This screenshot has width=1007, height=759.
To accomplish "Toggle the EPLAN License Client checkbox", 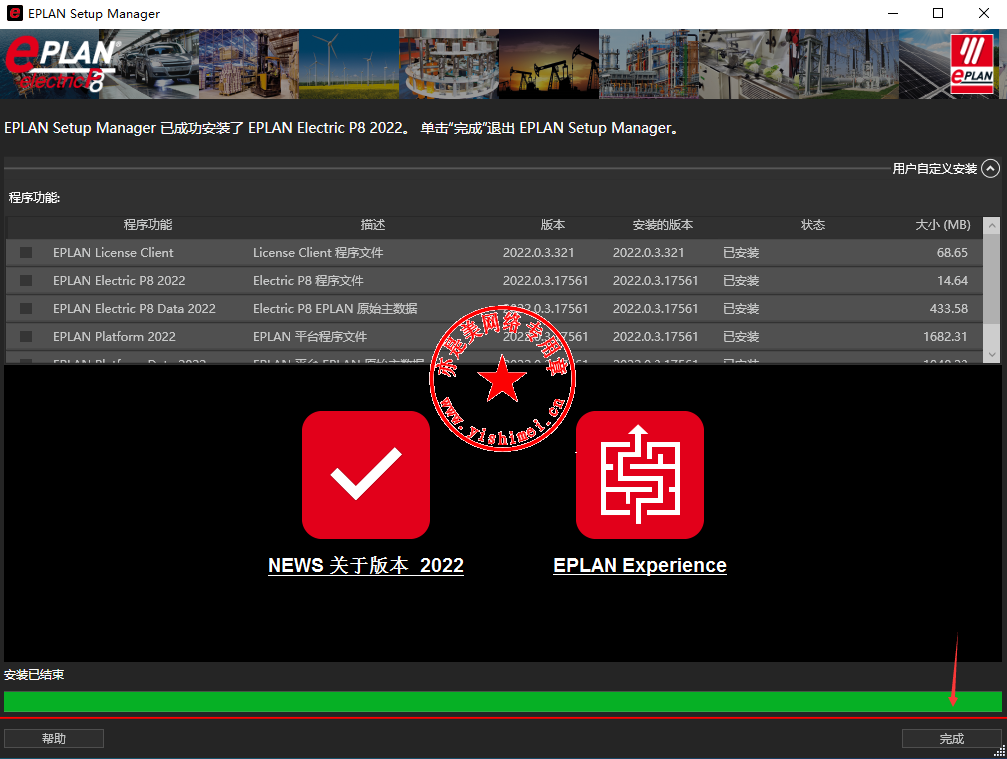I will [26, 252].
